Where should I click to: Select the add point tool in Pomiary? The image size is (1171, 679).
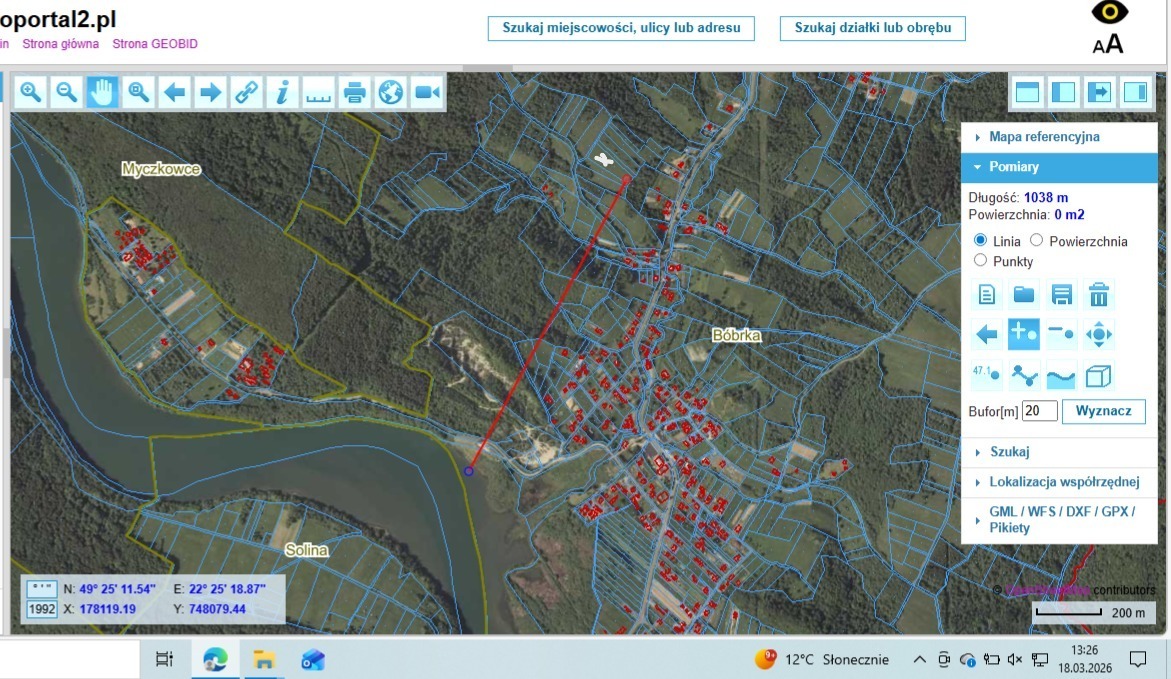1023,334
